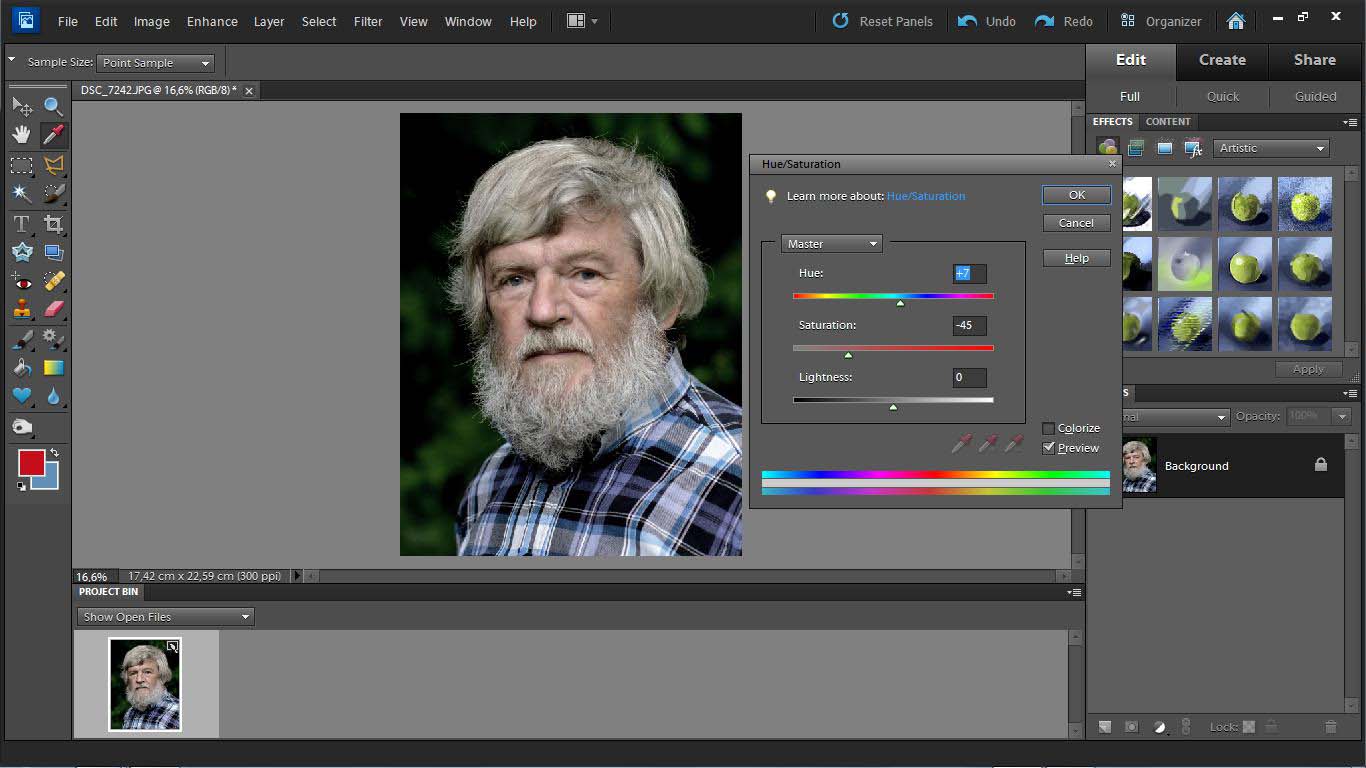This screenshot has height=768, width=1366.
Task: Select the Hand tool
Action: (21, 134)
